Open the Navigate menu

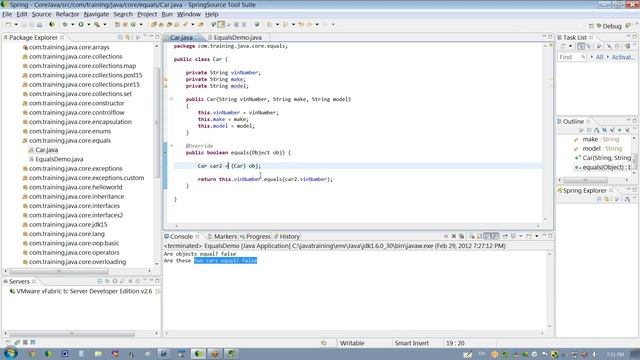(x=96, y=14)
